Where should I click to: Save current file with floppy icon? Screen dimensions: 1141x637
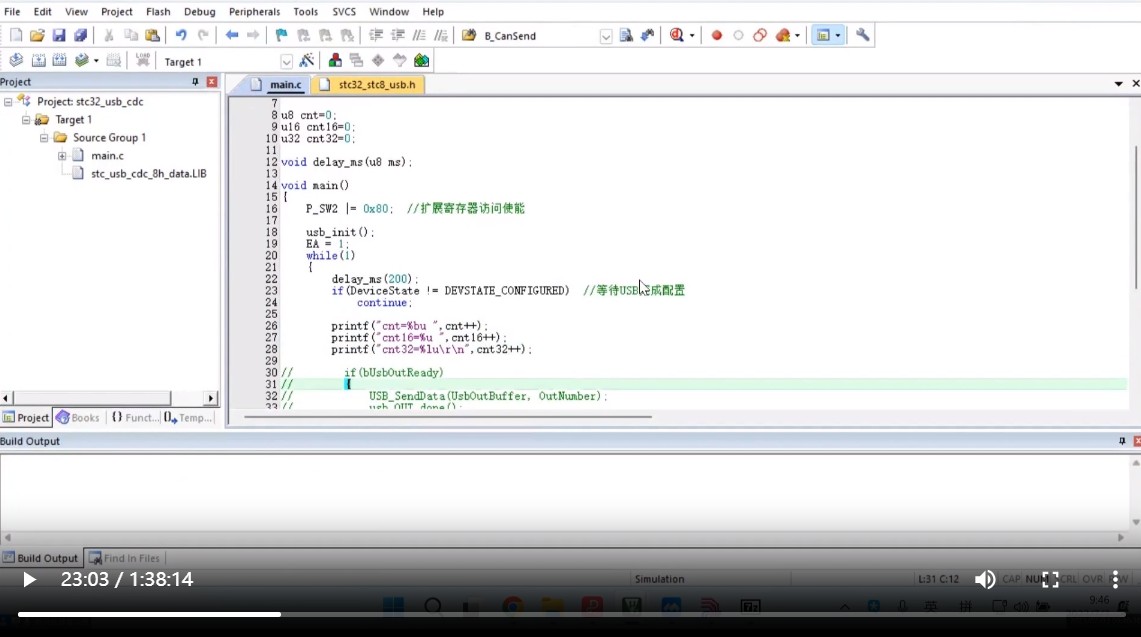(59, 35)
